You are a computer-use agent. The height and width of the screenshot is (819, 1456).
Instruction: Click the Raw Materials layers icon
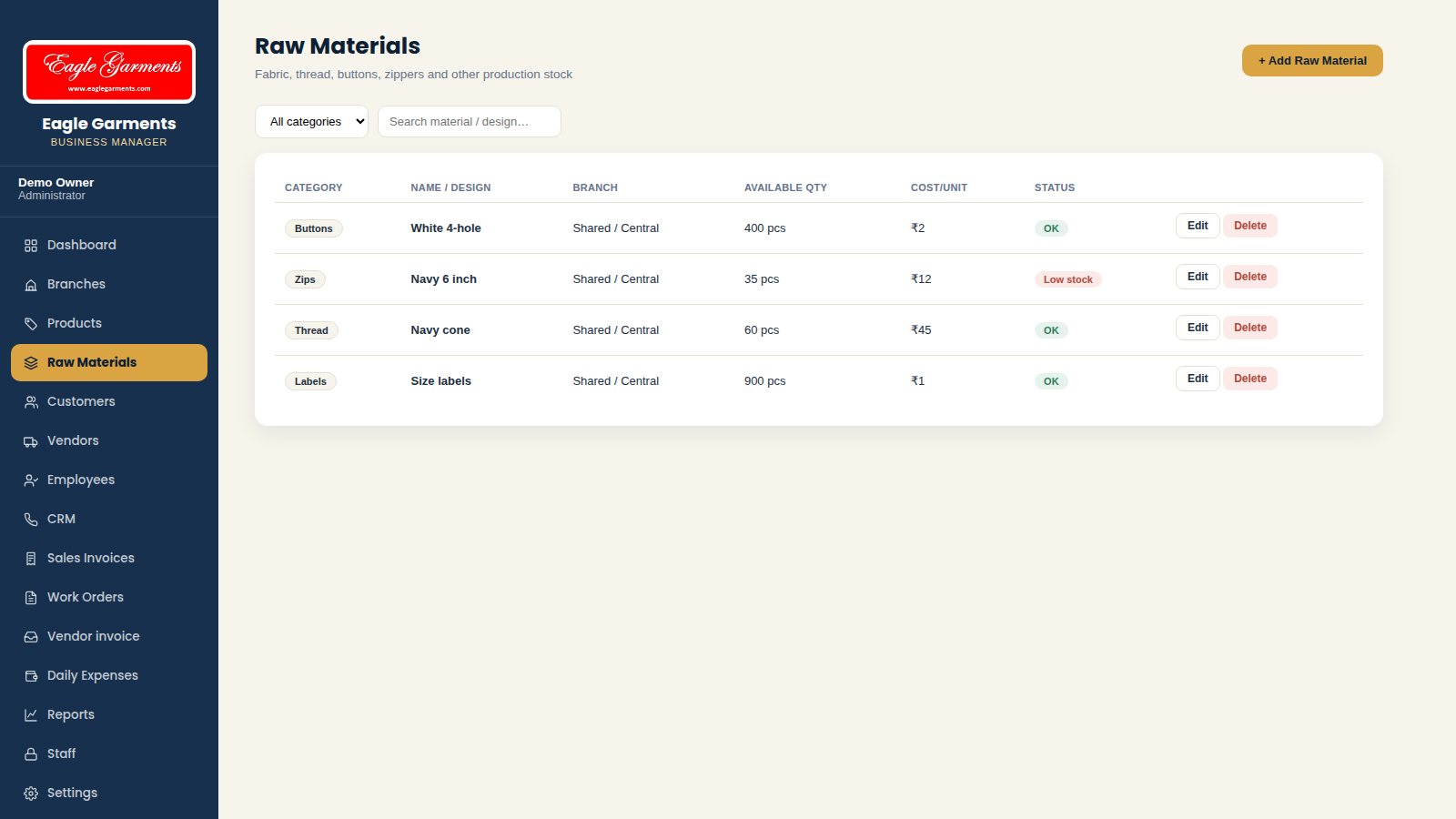pos(31,363)
